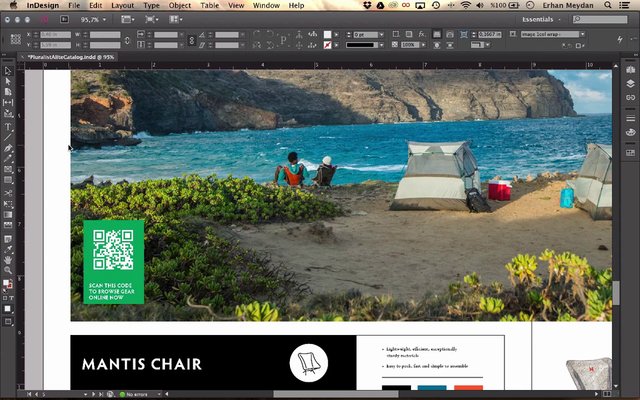
Task: Open the Window menu
Action: [266, 5]
